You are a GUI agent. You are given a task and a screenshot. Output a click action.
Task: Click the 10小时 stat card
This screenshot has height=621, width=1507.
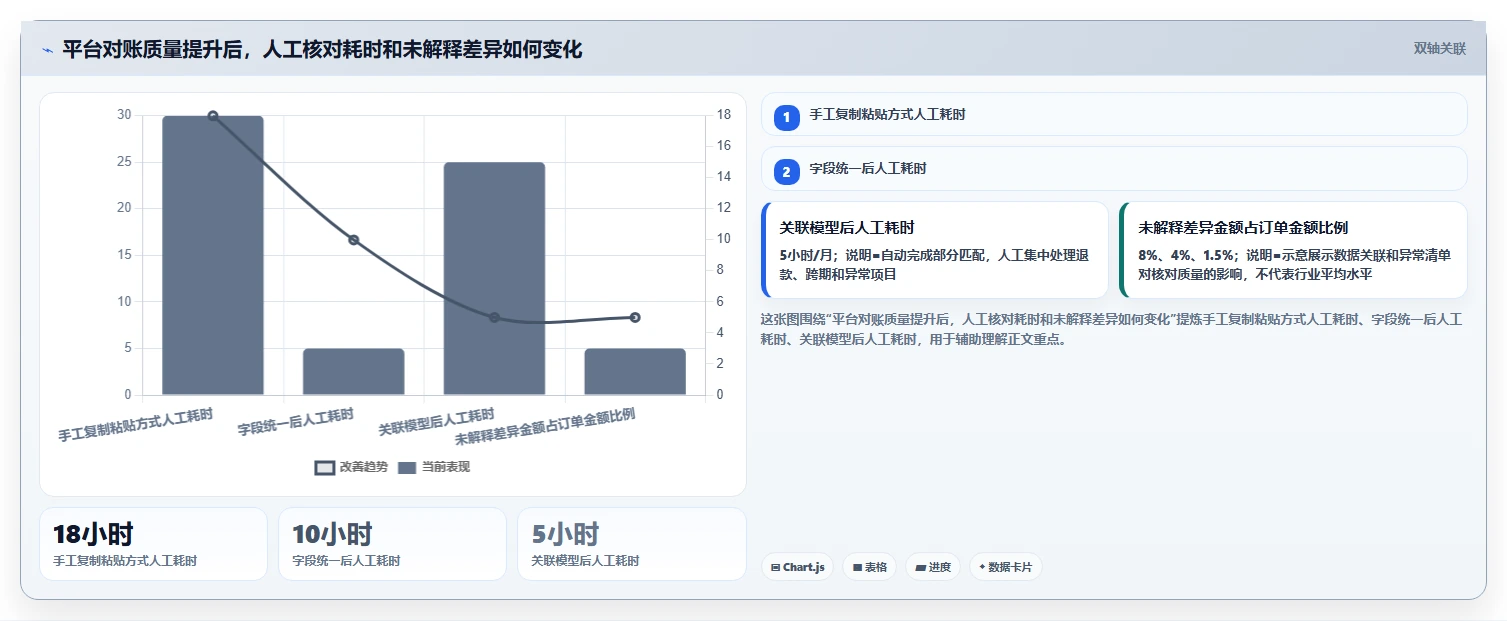click(x=392, y=544)
